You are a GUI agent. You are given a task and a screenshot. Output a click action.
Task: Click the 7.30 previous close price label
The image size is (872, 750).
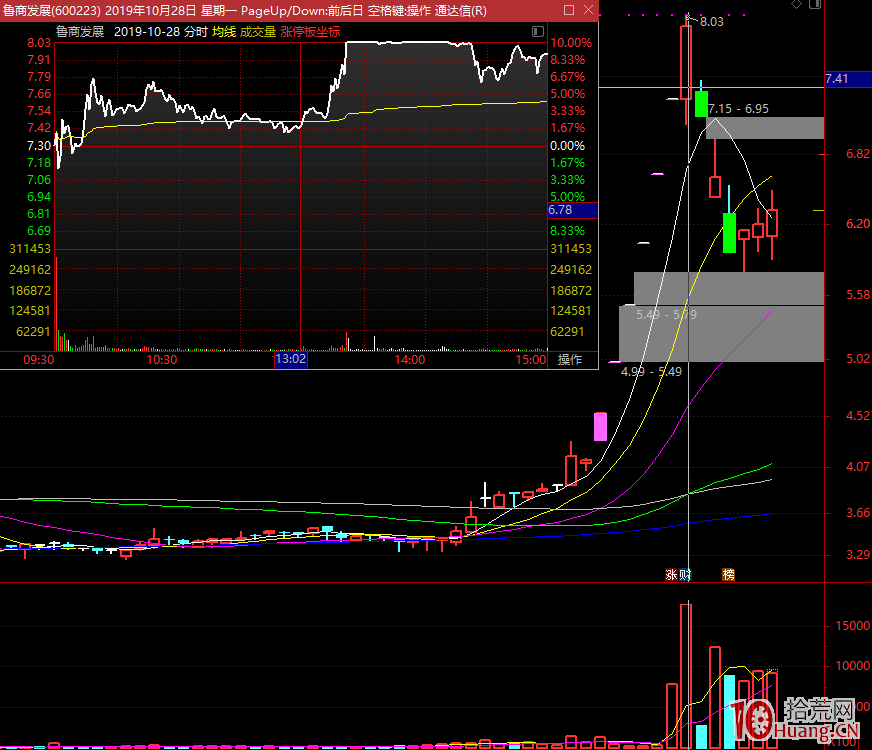point(39,146)
